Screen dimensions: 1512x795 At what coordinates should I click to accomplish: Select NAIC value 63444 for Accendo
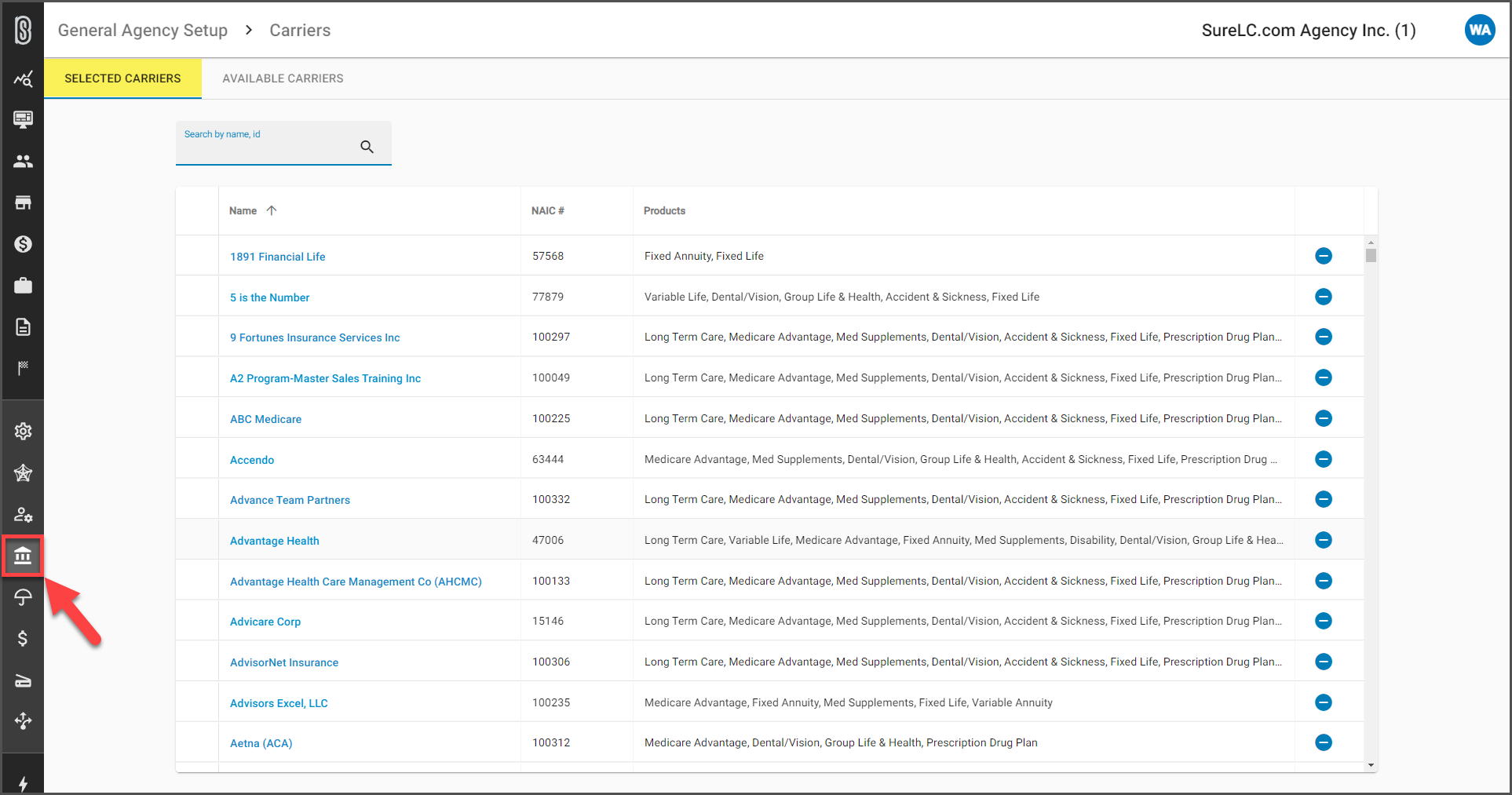coord(548,459)
